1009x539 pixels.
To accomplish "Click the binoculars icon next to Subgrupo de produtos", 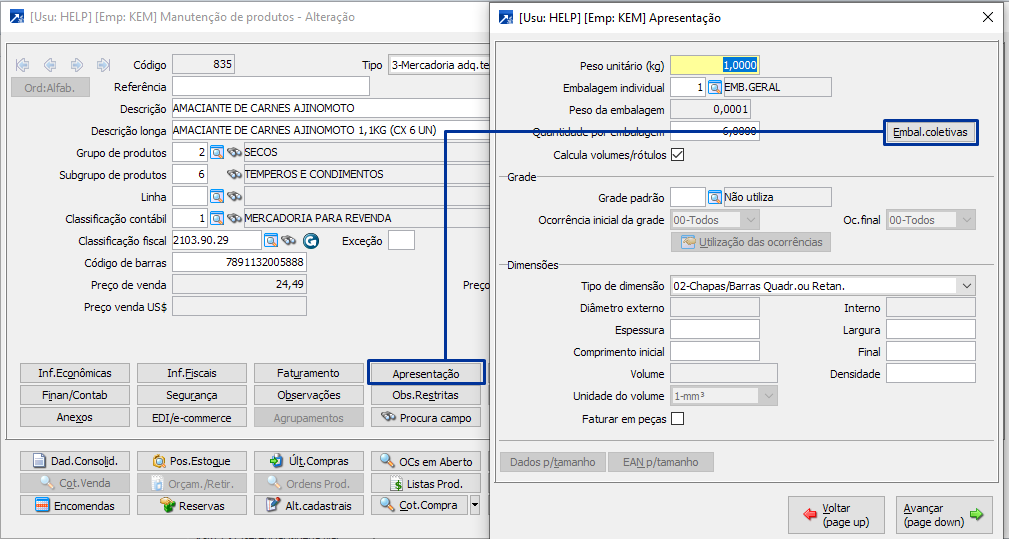I will tap(234, 174).
